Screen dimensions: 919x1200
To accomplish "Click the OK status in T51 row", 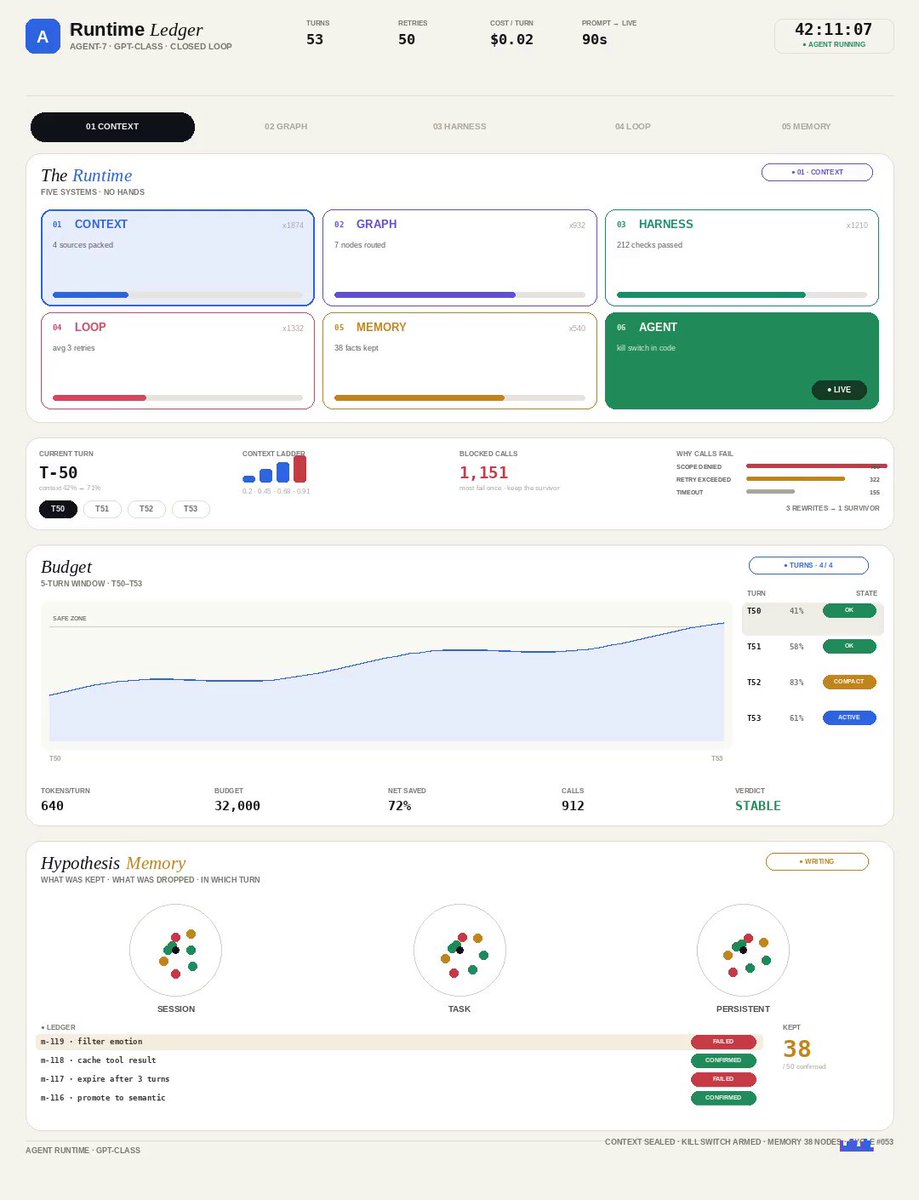I will point(849,646).
